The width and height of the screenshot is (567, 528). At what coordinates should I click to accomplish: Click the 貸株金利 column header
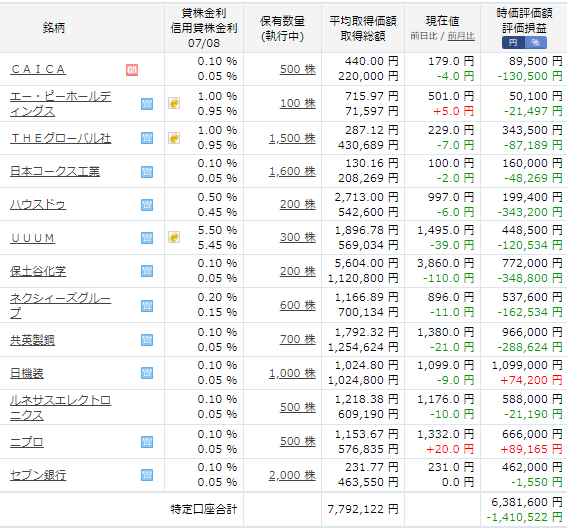(x=204, y=13)
